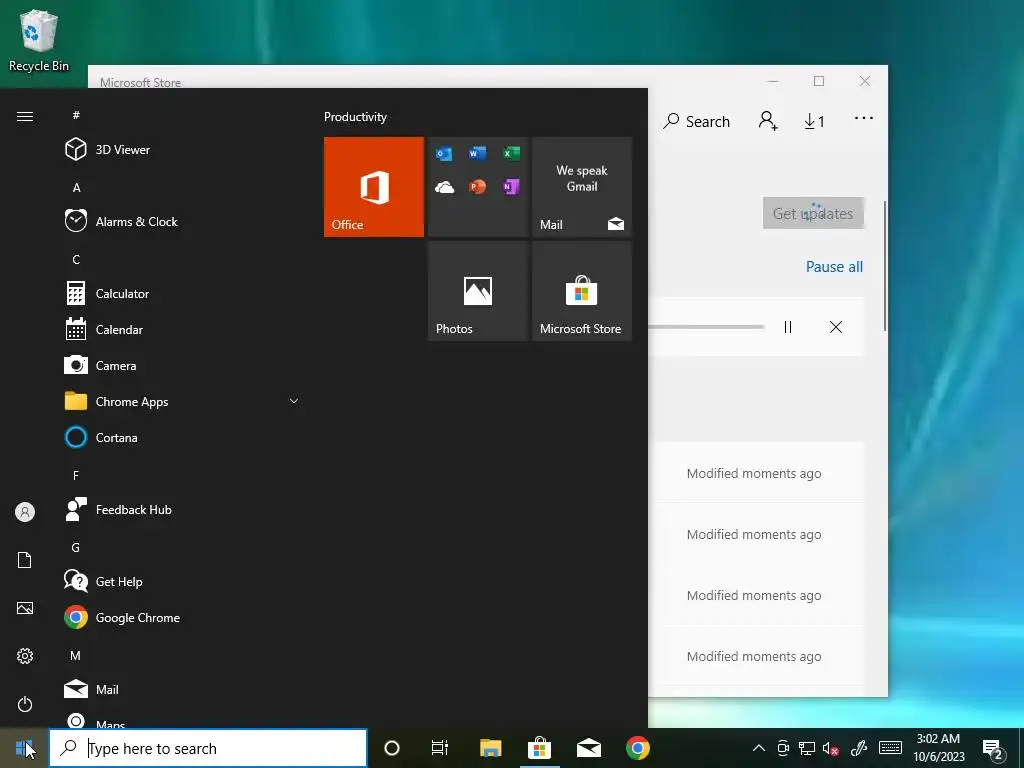This screenshot has width=1024, height=768.
Task: Expand the Chrome Apps folder chevron
Action: (294, 401)
